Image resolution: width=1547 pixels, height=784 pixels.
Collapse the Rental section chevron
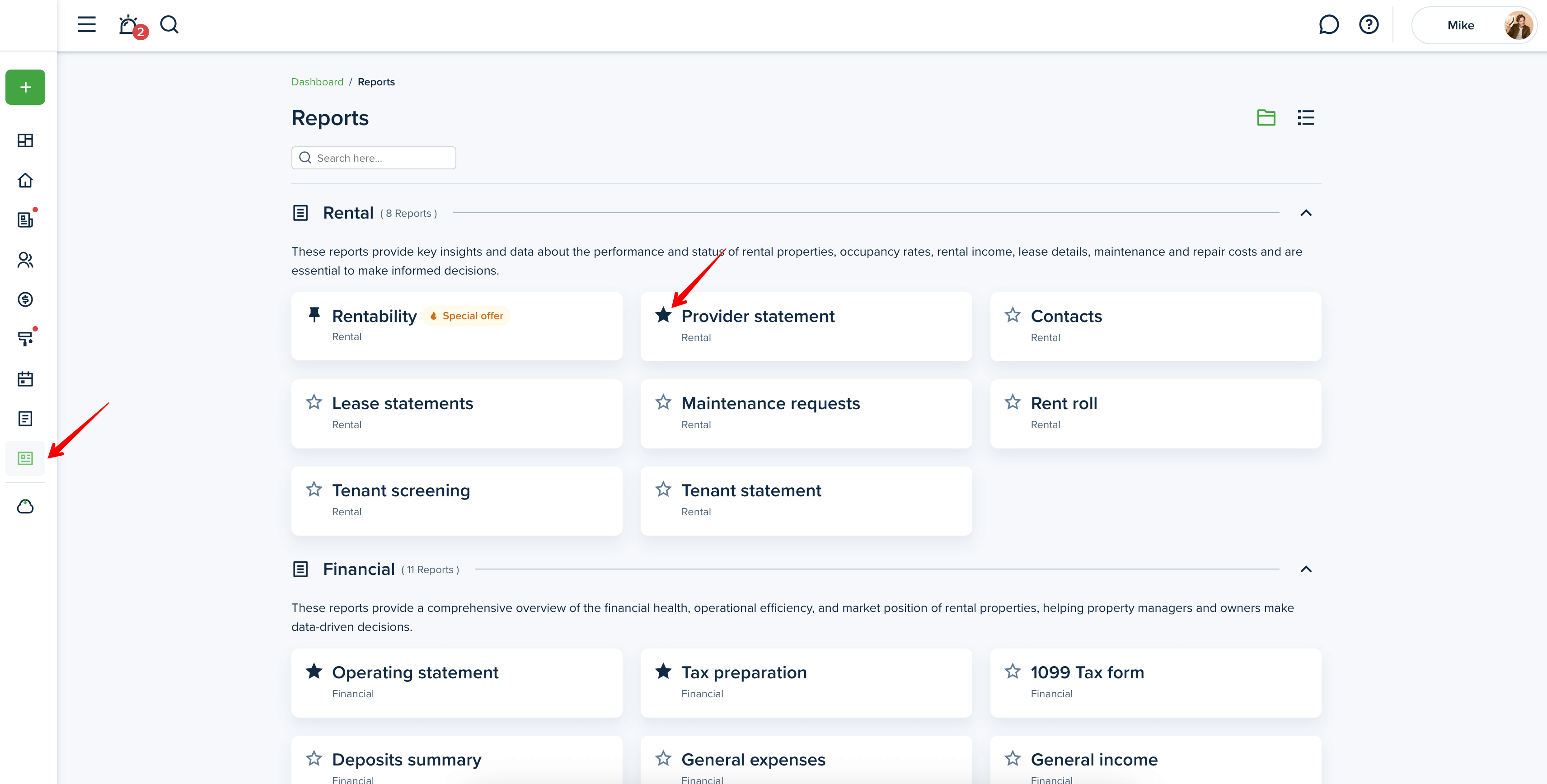coord(1306,213)
